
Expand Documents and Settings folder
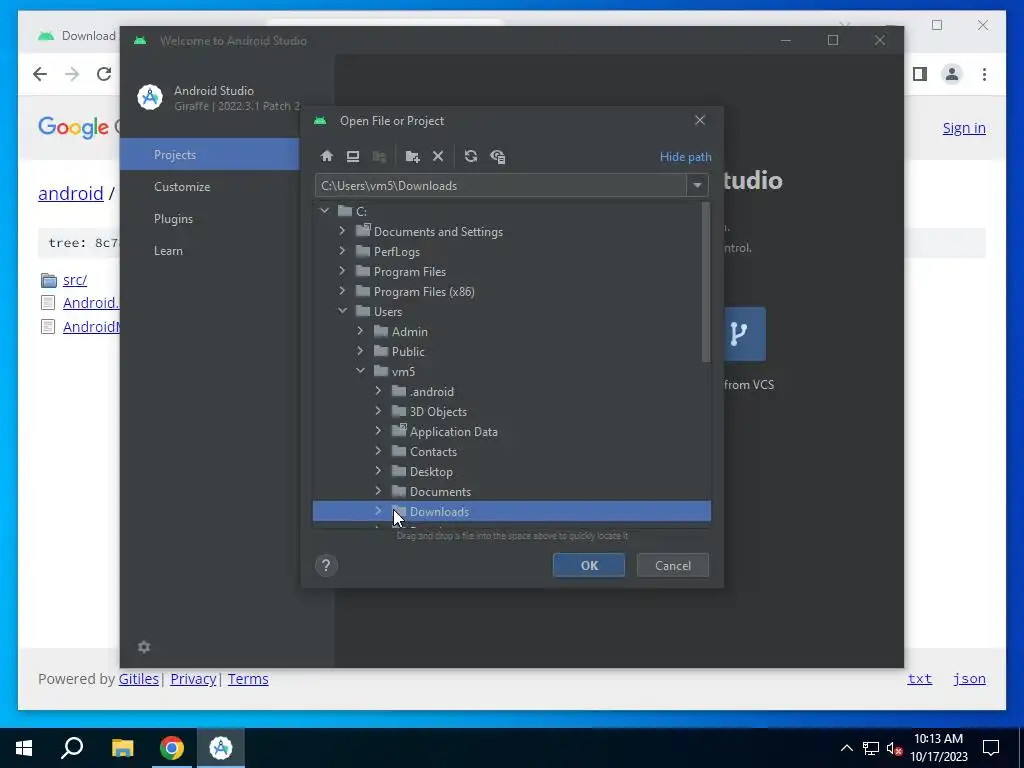pyautogui.click(x=342, y=231)
